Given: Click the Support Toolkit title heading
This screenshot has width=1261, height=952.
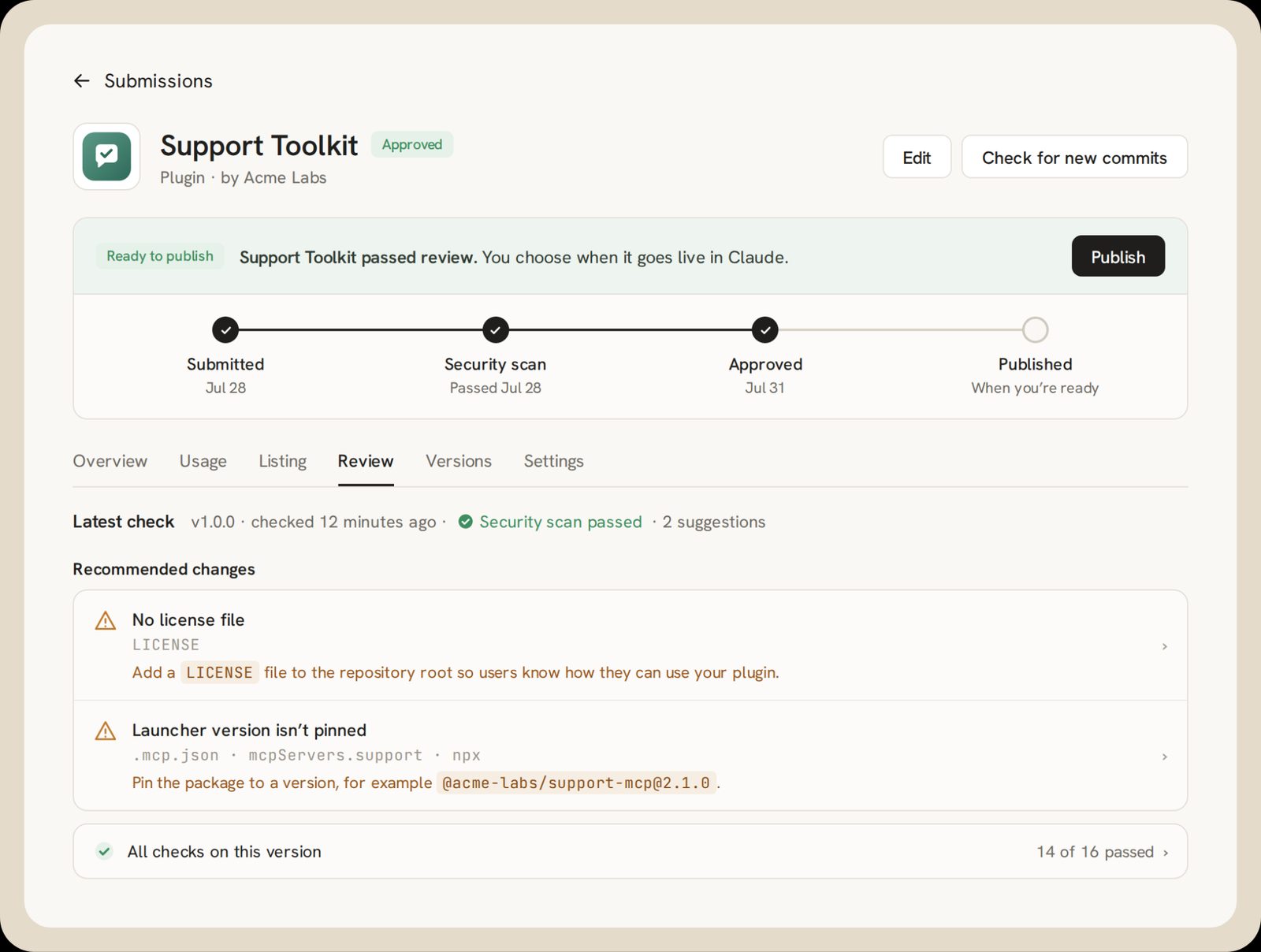Looking at the screenshot, I should (259, 146).
